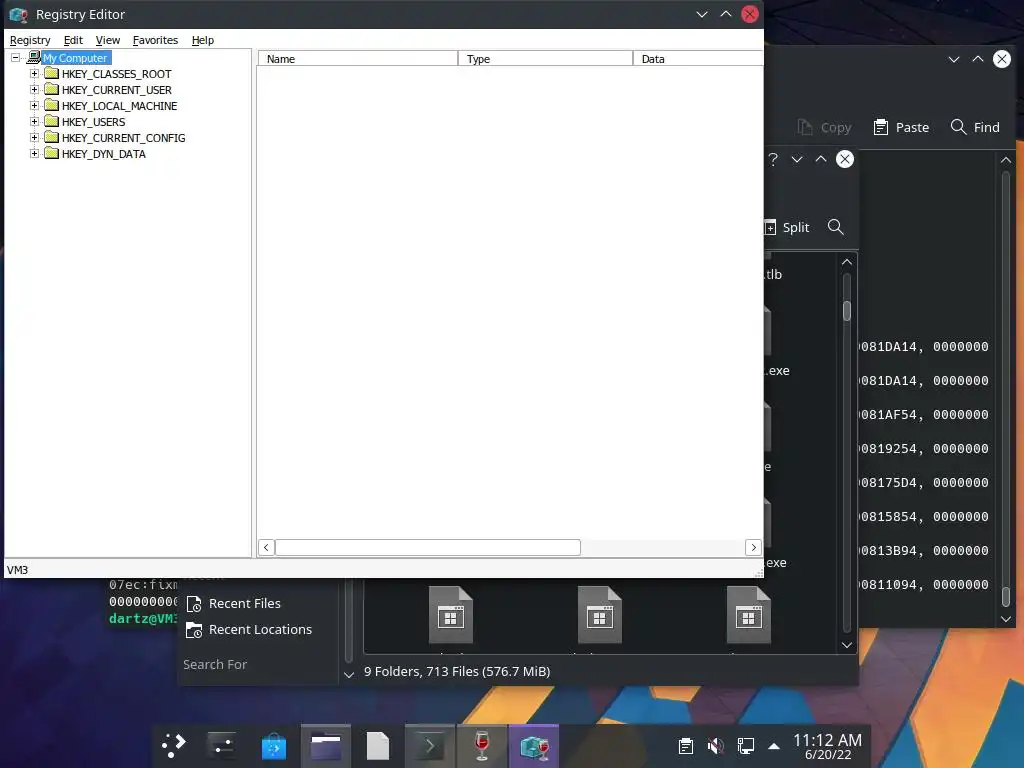Open the clipboard tray icon
Screen dimensions: 1024x768
[x=686, y=746]
